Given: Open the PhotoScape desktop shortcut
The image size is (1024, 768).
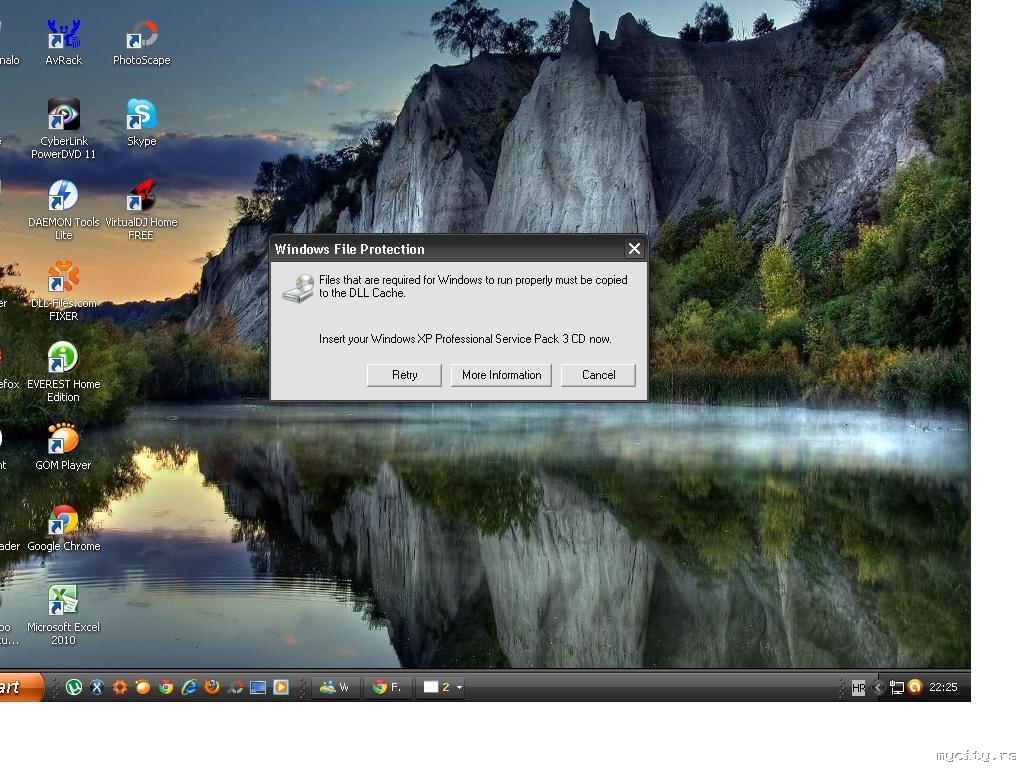Looking at the screenshot, I should (x=141, y=42).
